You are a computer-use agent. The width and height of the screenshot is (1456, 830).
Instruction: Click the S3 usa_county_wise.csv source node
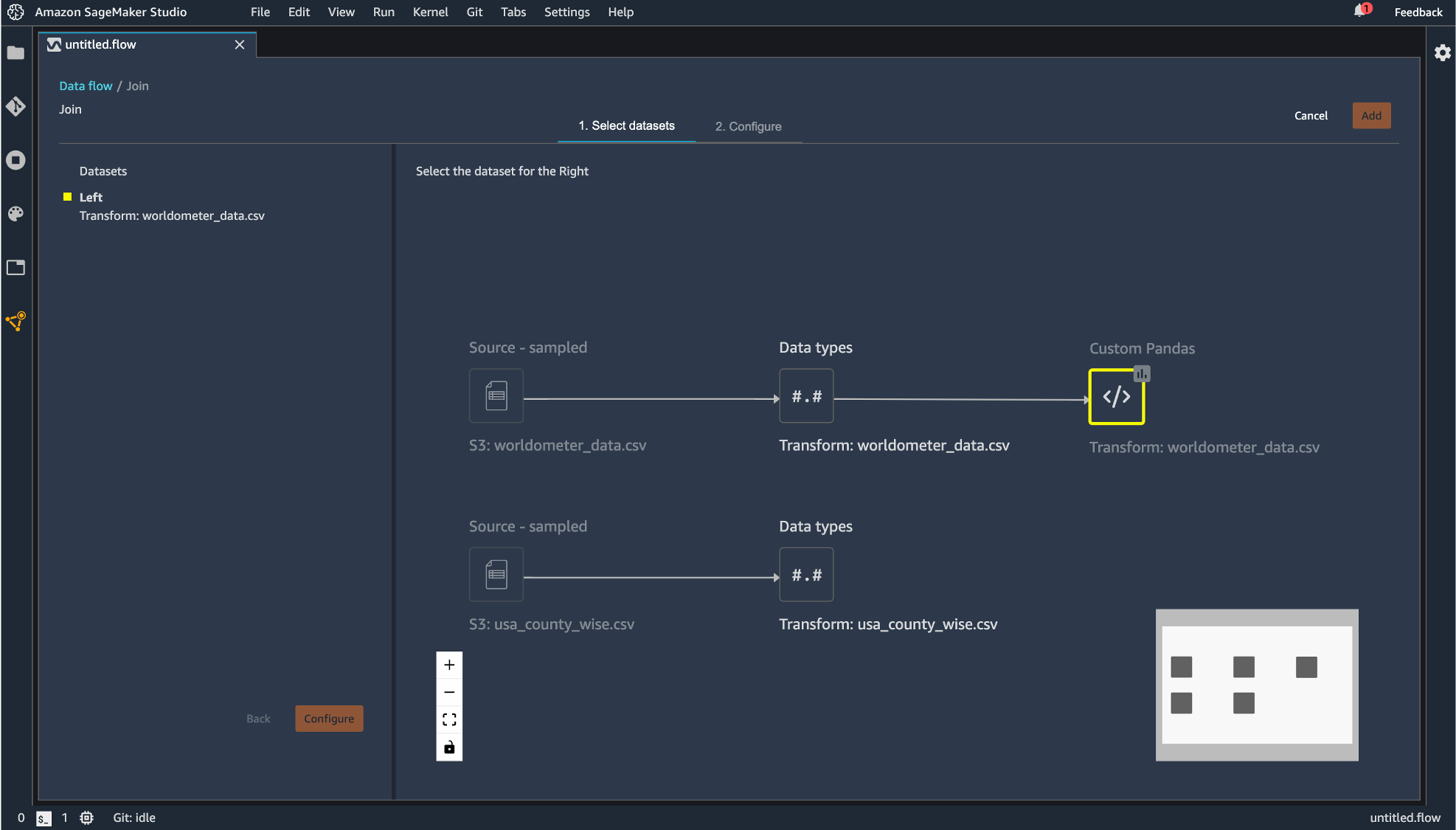coord(496,575)
